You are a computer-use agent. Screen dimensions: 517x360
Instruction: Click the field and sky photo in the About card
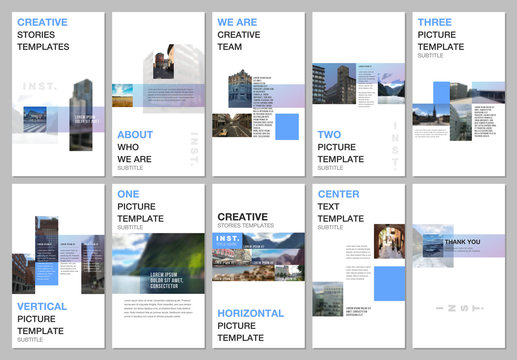(122, 95)
